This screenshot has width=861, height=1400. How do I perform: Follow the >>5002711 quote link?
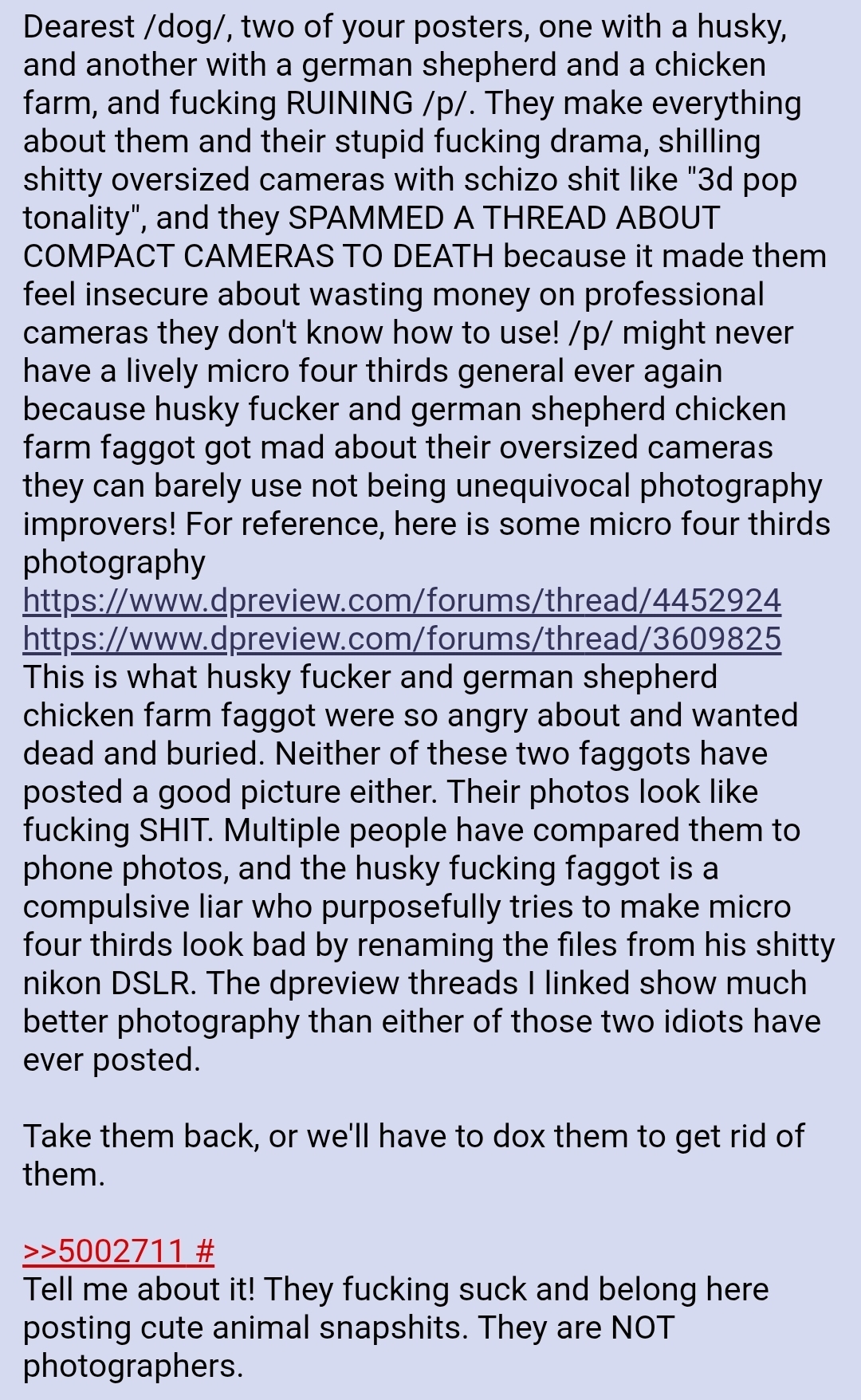104,1251
